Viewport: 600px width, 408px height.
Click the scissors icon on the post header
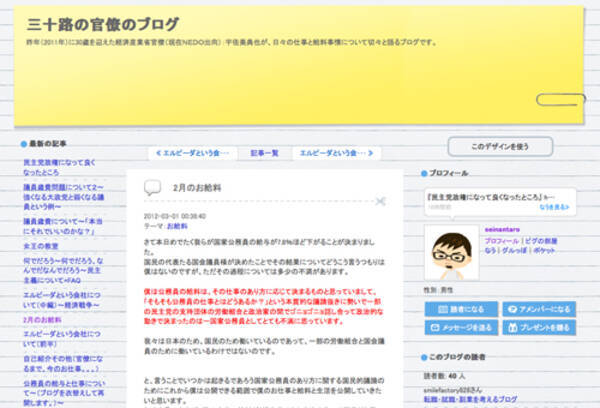pos(380,202)
